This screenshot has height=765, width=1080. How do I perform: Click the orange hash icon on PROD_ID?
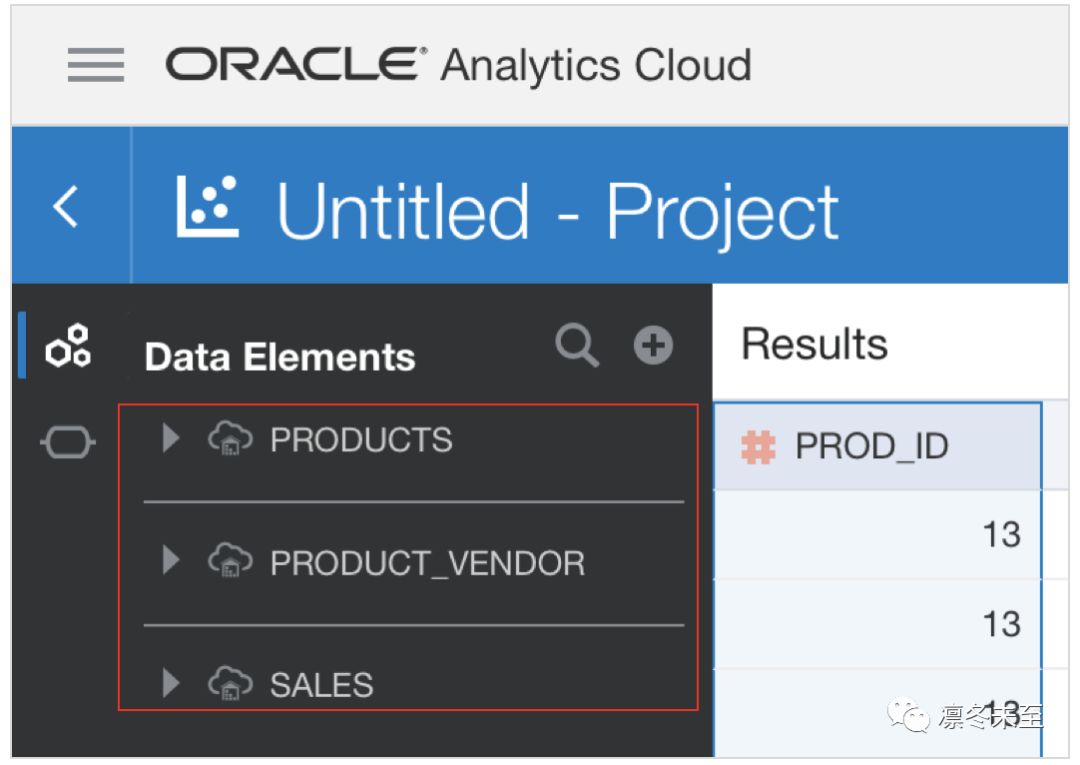pyautogui.click(x=758, y=446)
